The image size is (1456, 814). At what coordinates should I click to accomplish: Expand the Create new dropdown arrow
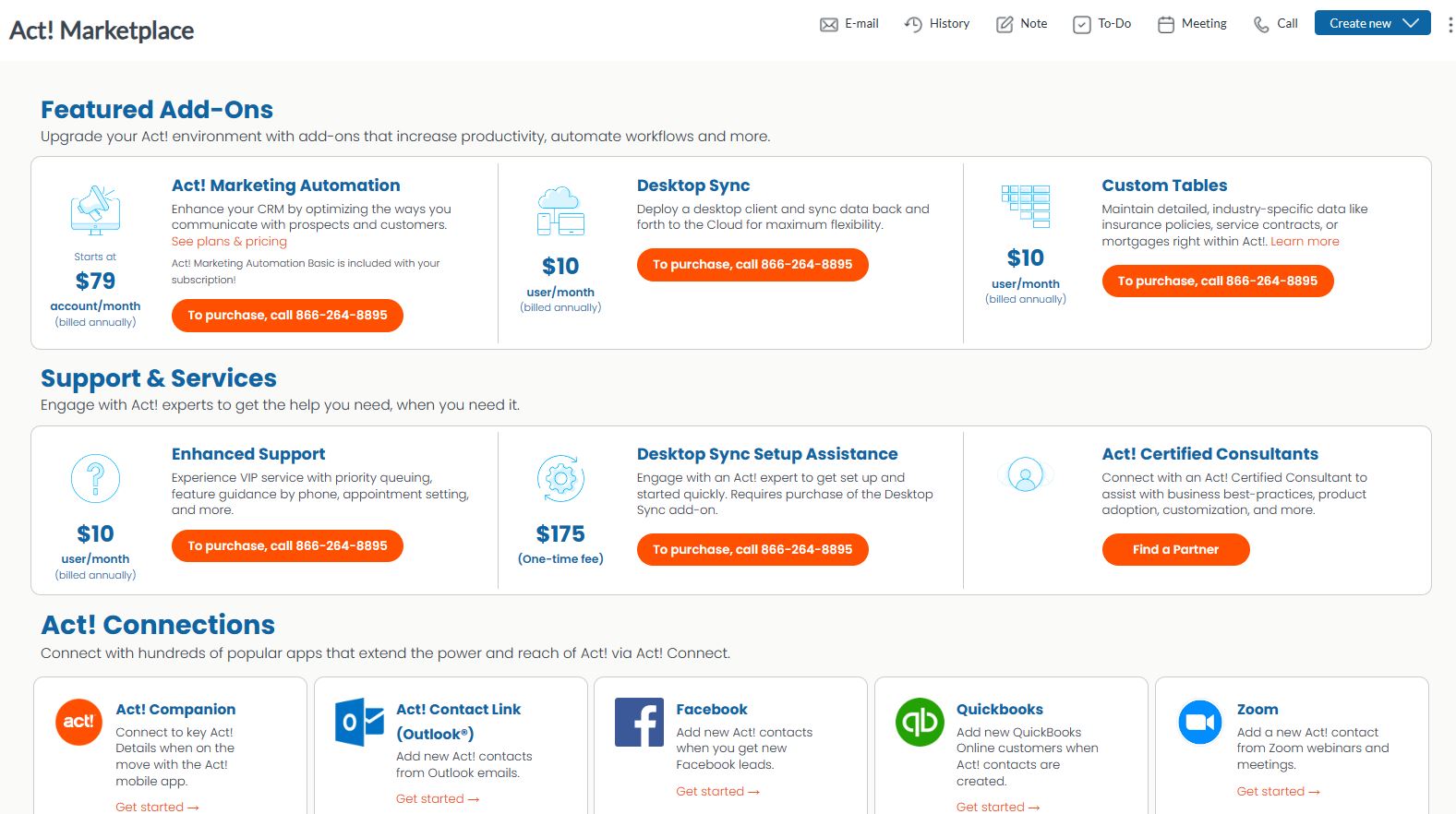tap(1410, 23)
